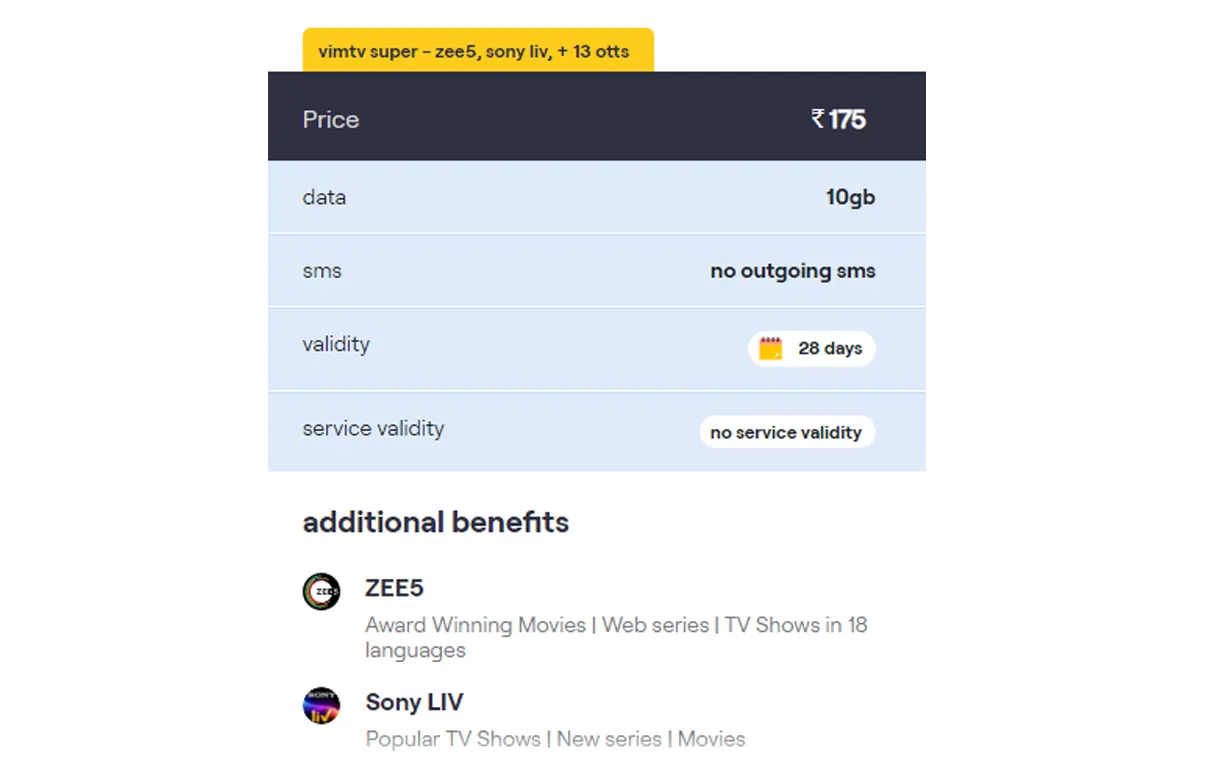Click the no service validity badge
Screen dimensions: 1207x777
tap(786, 433)
